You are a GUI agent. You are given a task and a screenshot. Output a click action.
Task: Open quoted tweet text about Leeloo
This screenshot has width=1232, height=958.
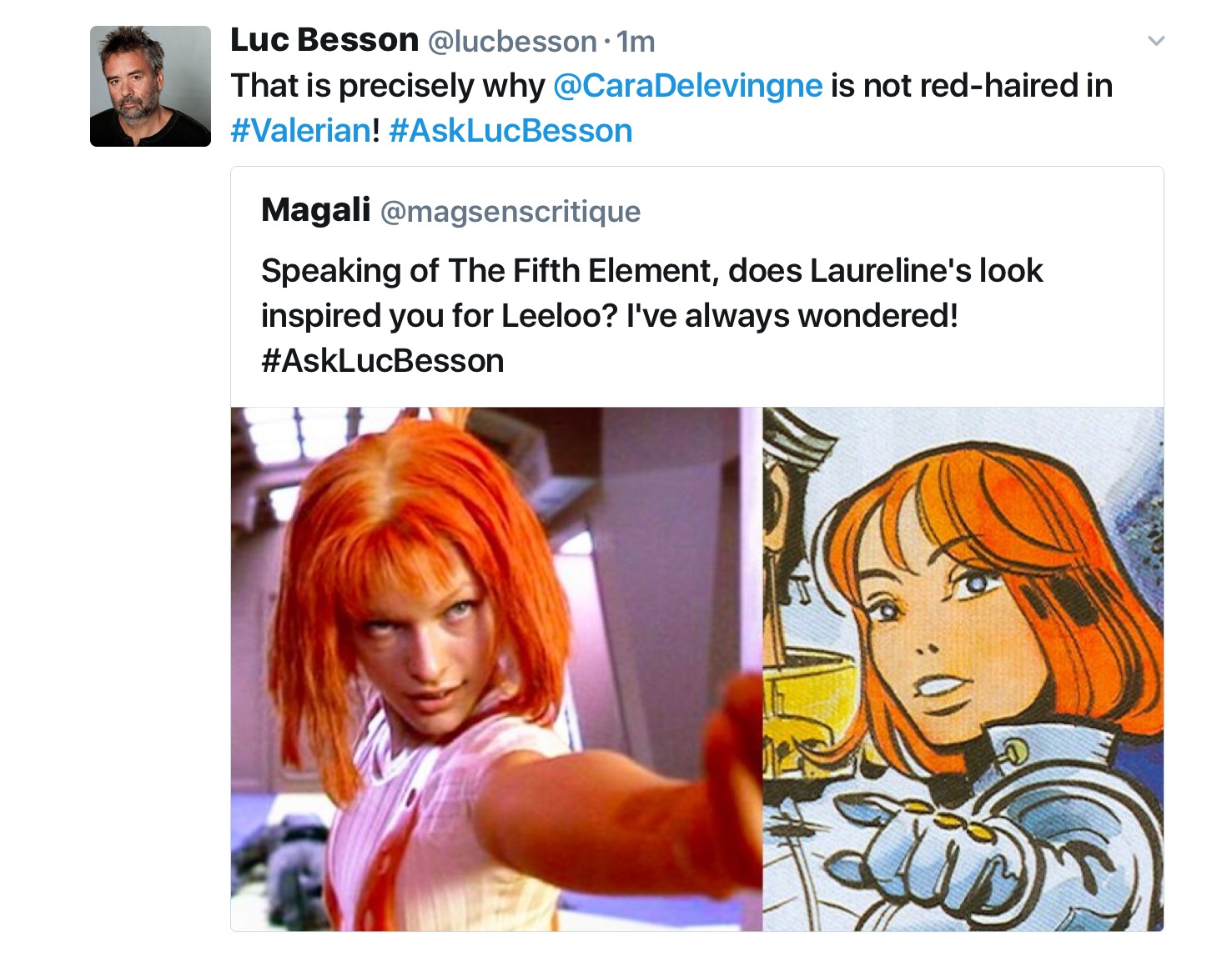pos(651,315)
